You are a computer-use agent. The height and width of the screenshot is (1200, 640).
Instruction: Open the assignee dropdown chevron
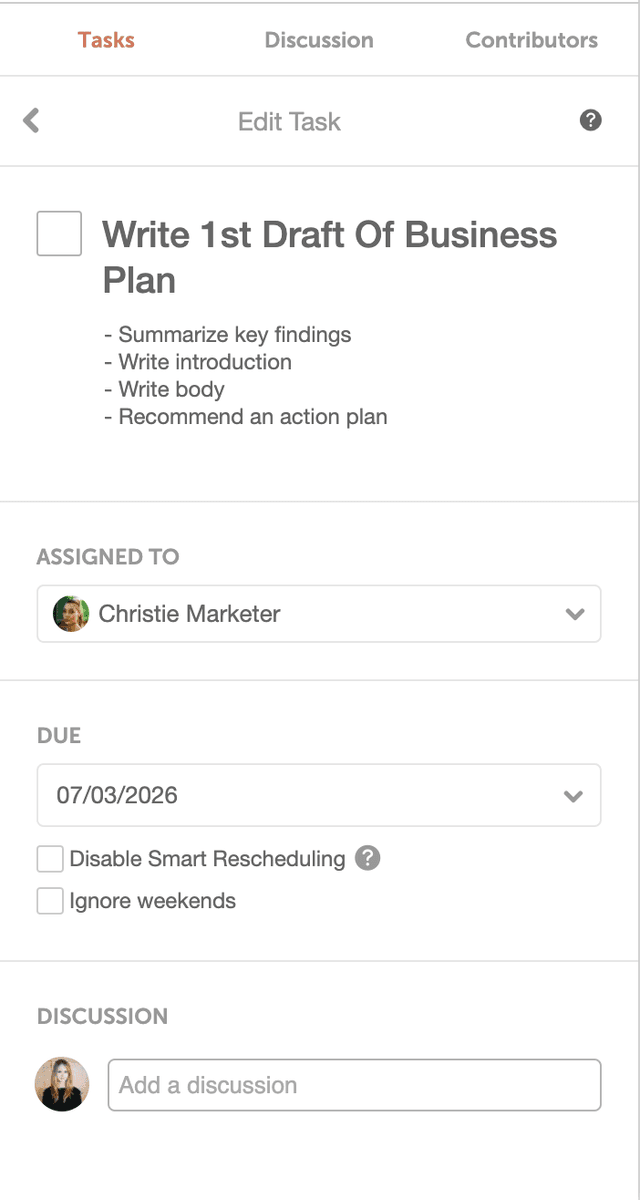tap(574, 614)
